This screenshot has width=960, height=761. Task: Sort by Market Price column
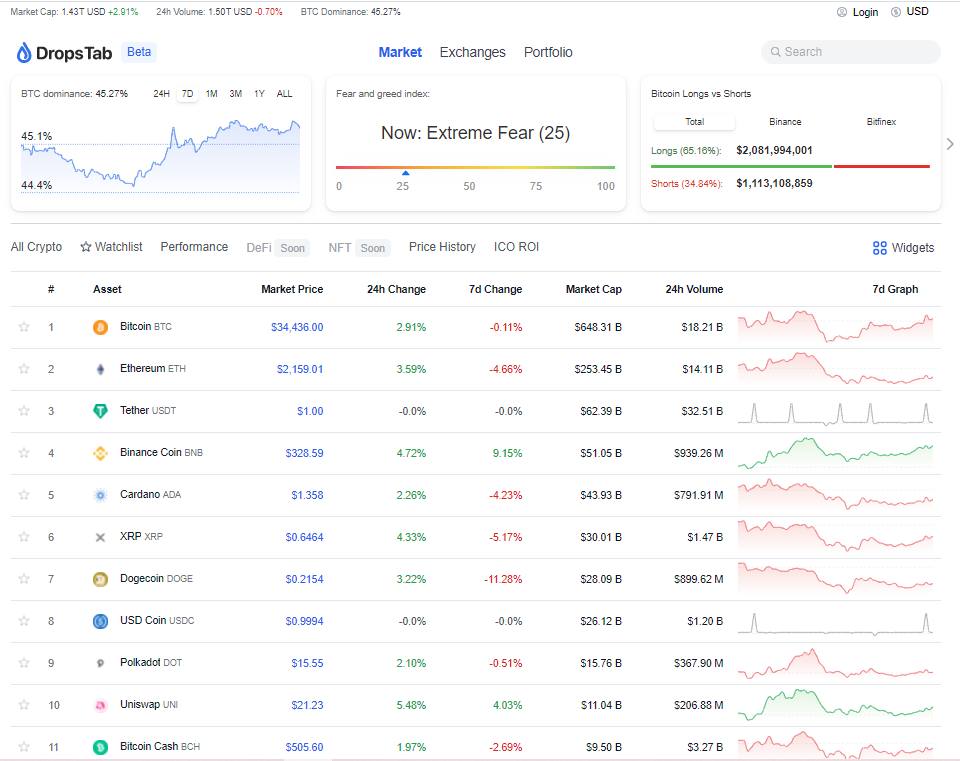coord(292,289)
